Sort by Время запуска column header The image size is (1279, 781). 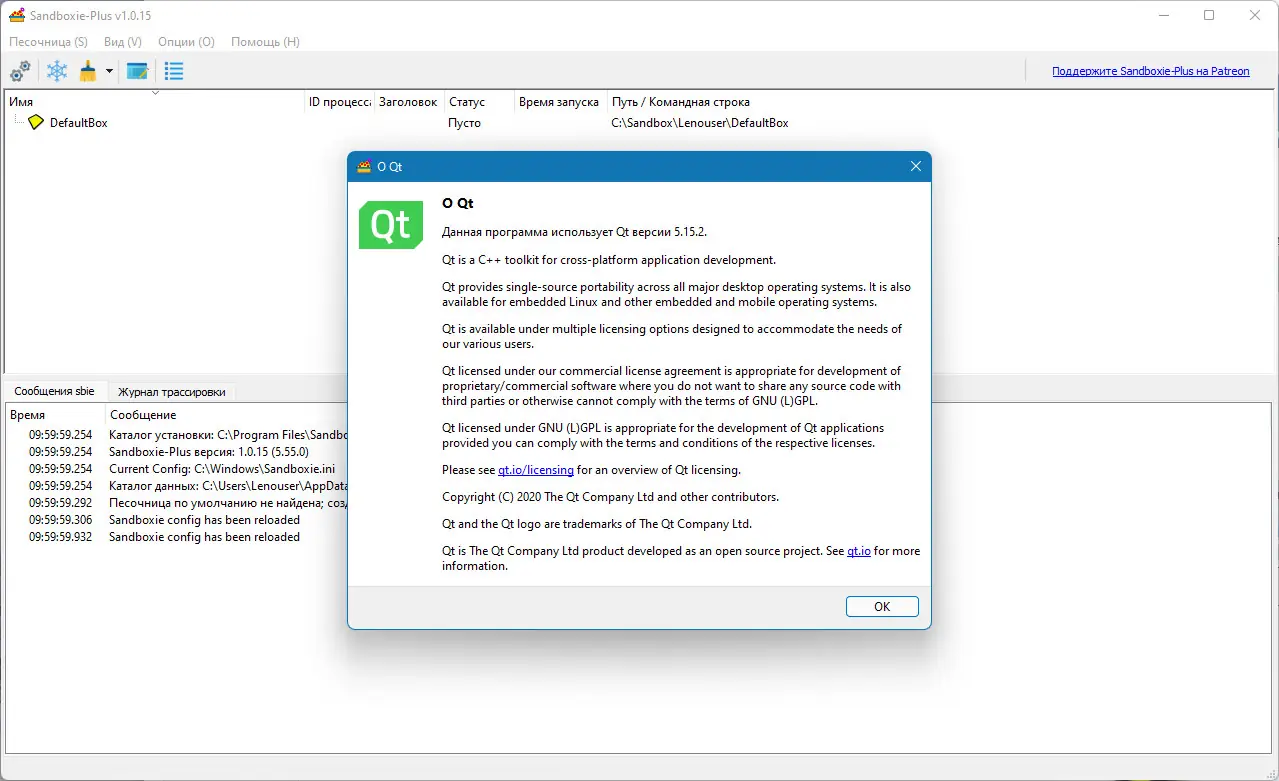(562, 102)
